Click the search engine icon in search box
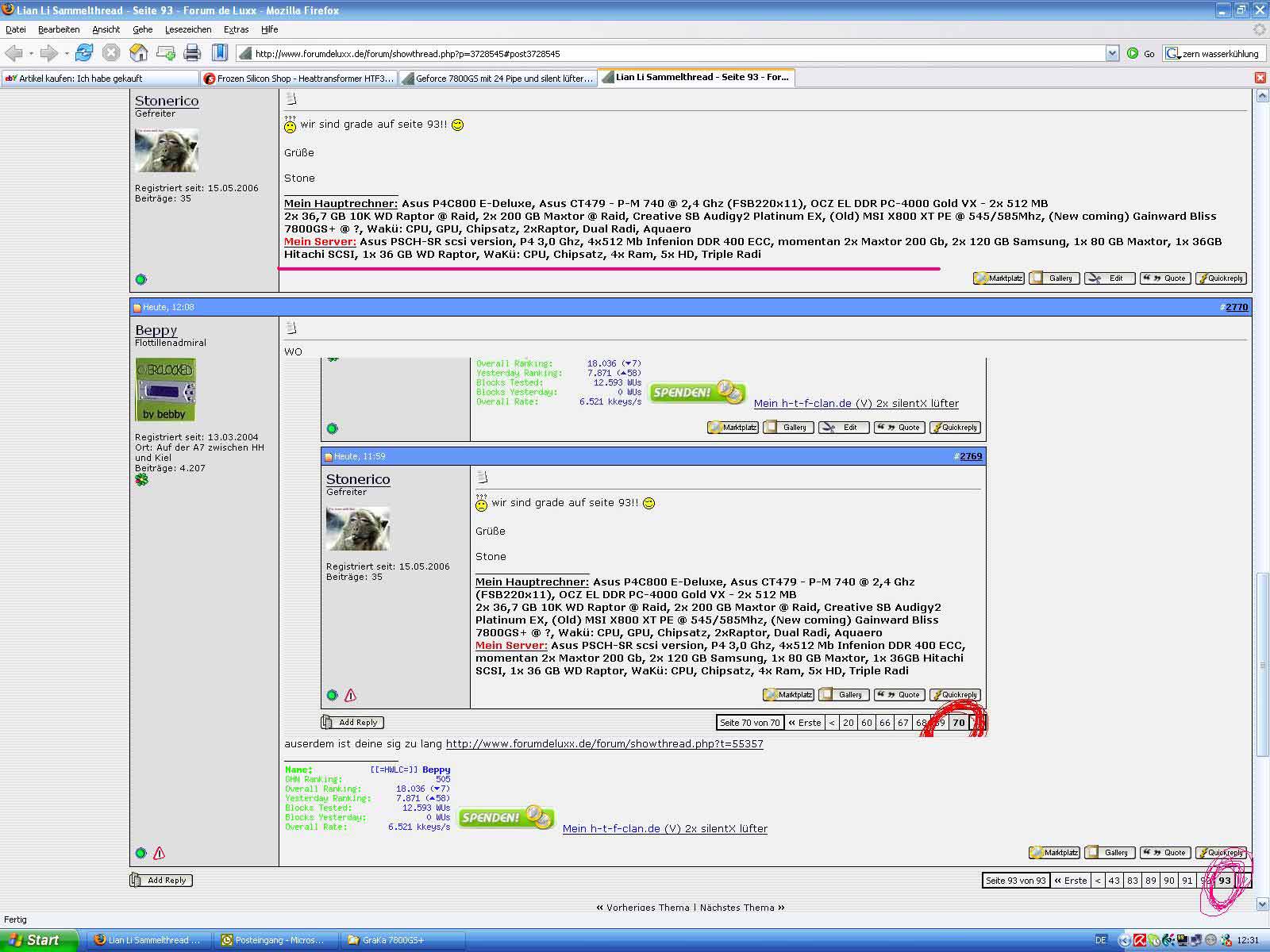The image size is (1270, 952). point(1172,53)
